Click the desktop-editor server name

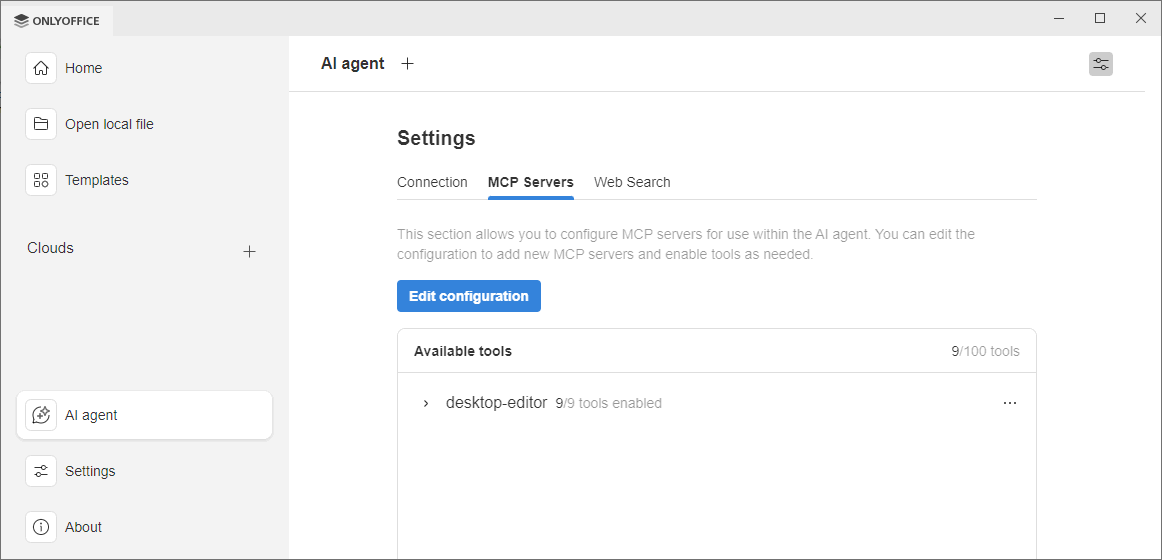(x=497, y=403)
